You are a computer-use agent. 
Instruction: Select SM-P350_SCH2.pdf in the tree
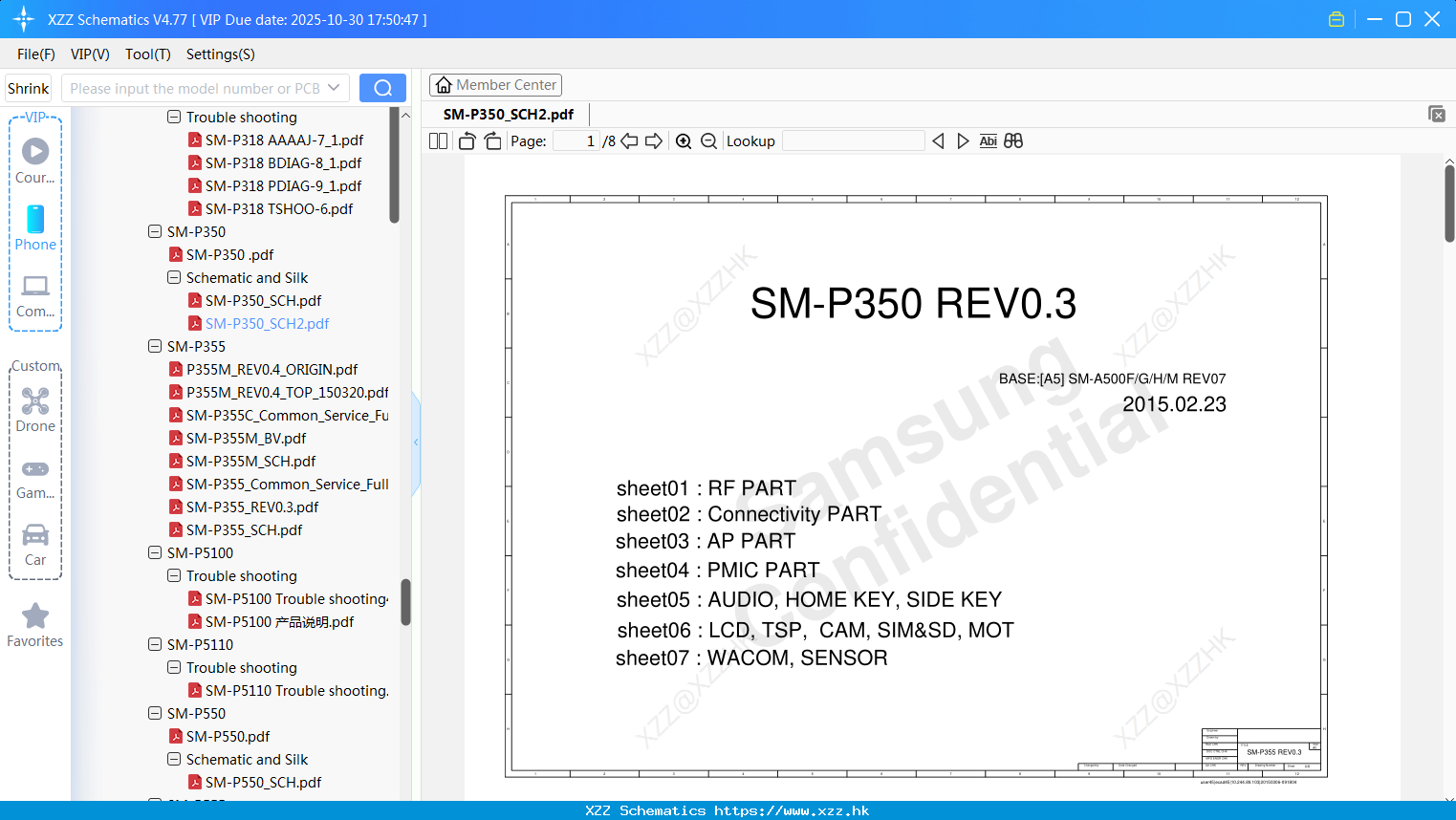(x=267, y=324)
